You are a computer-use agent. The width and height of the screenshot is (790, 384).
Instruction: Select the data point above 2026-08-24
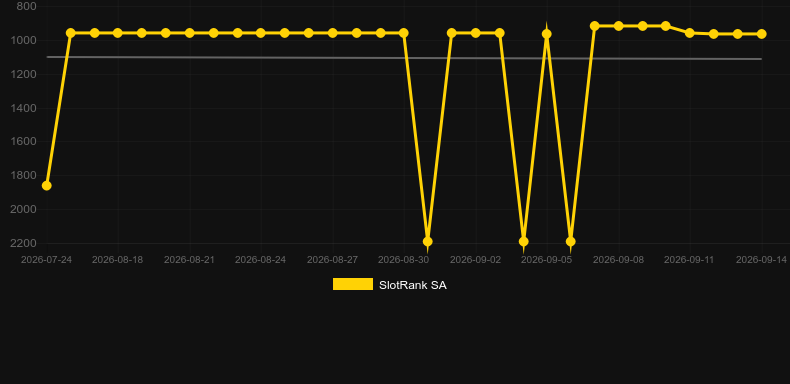pos(260,33)
